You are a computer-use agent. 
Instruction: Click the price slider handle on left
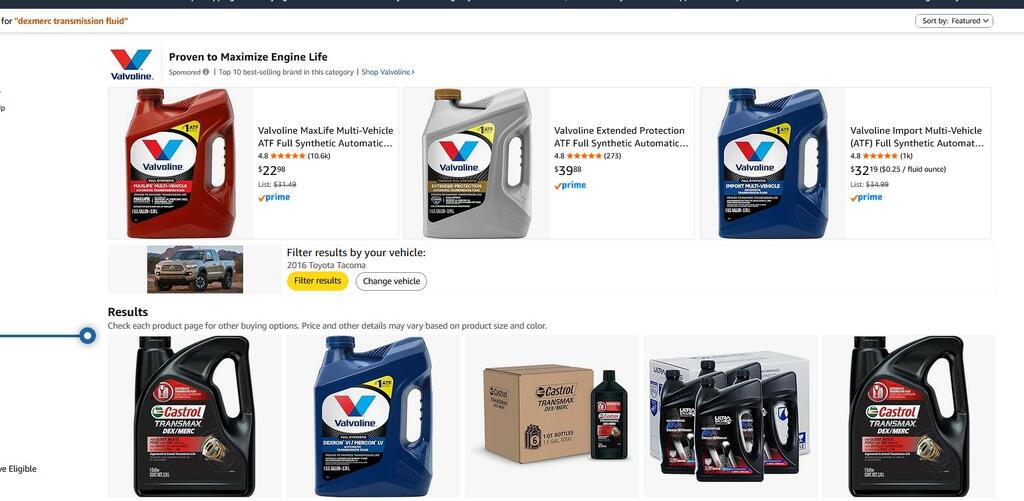[x=88, y=336]
